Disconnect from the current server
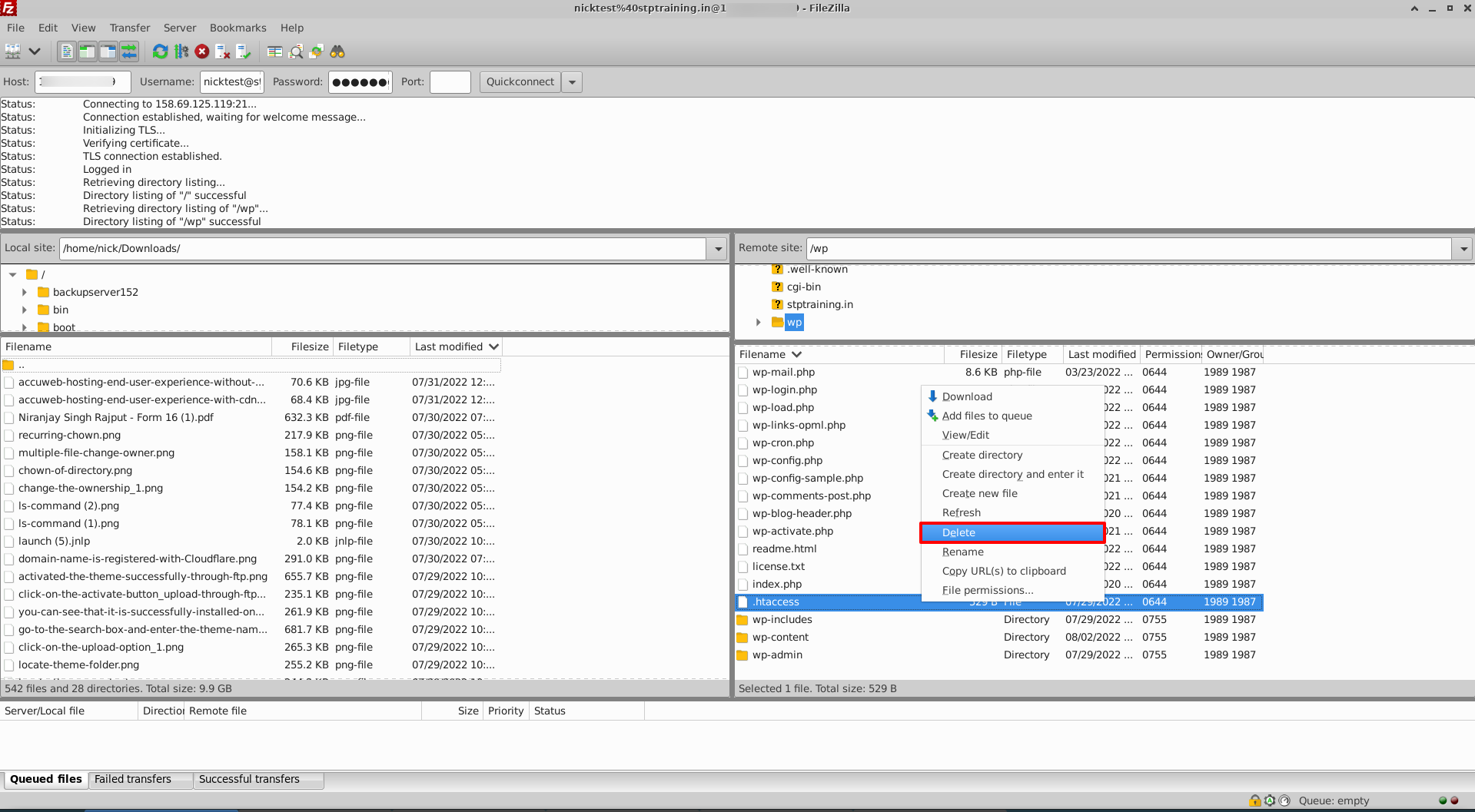Image resolution: width=1475 pixels, height=812 pixels. (x=223, y=51)
